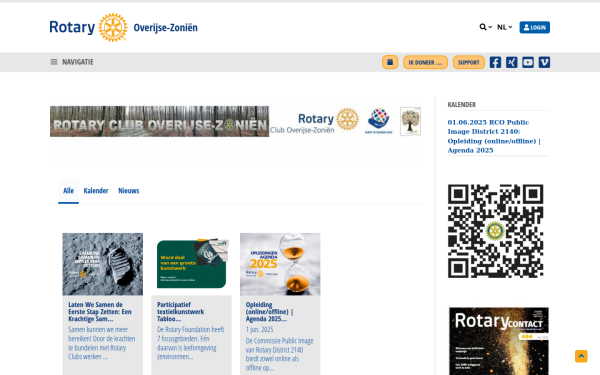Click 'De Commissie Public Image' excerpt text
Viewport: 600px width, 375px height.
tap(279, 354)
